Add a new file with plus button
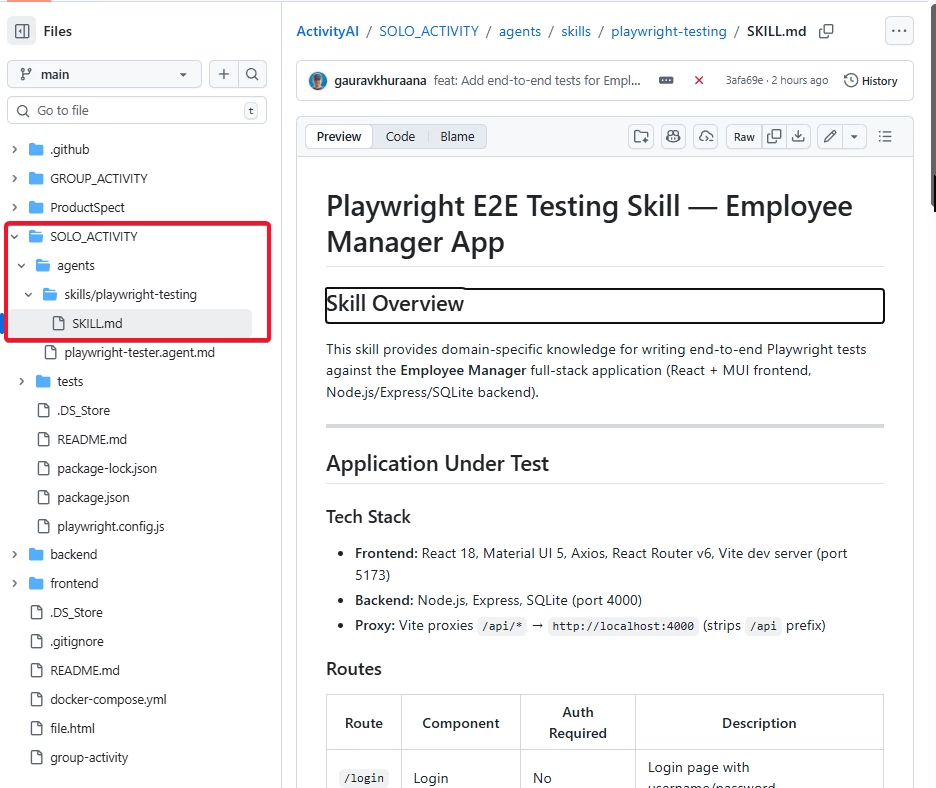Viewport: 936px width, 788px height. (224, 74)
